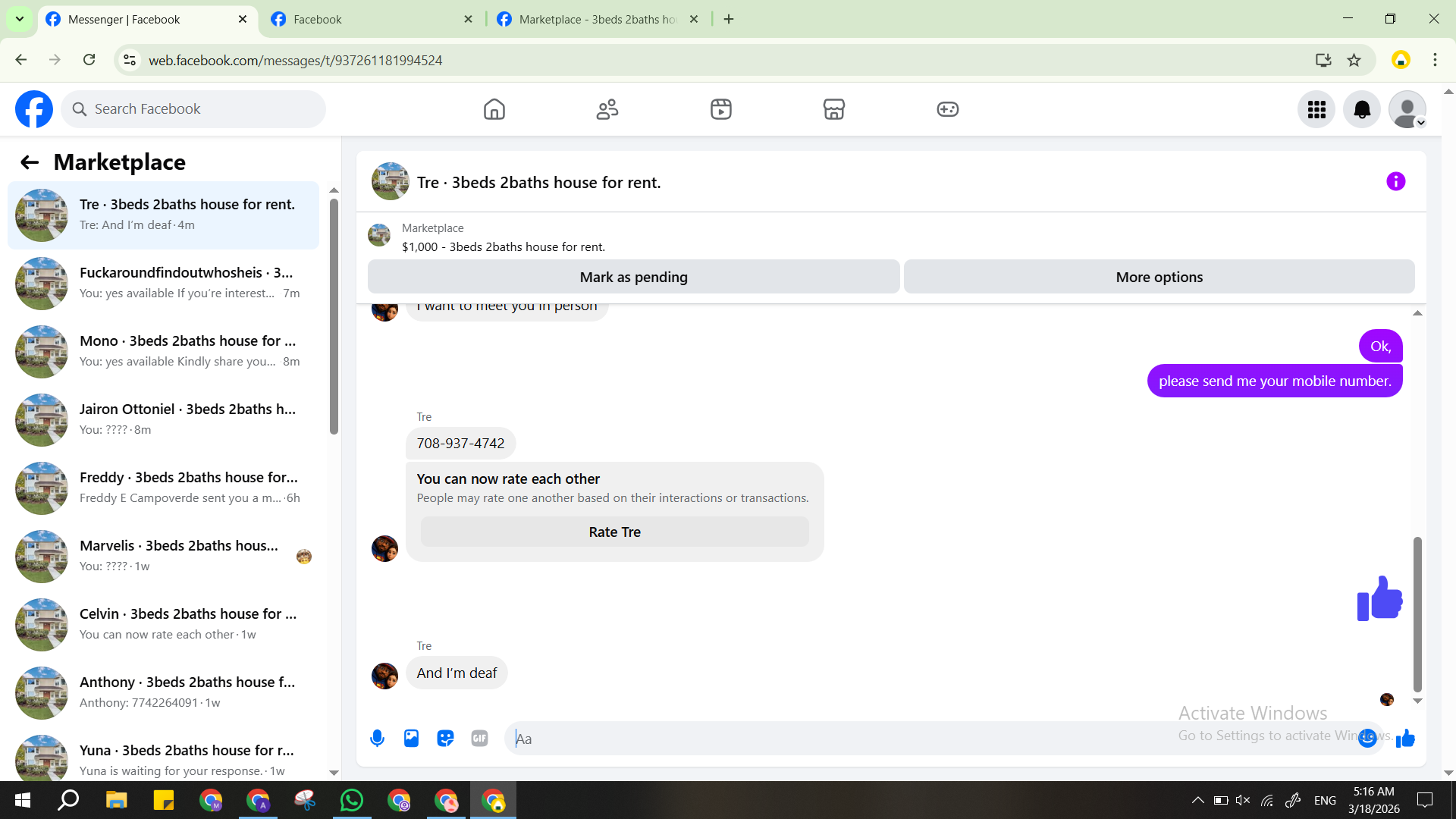Image resolution: width=1456 pixels, height=819 pixels.
Task: Click the conversation list scrollbar
Action: (334, 316)
